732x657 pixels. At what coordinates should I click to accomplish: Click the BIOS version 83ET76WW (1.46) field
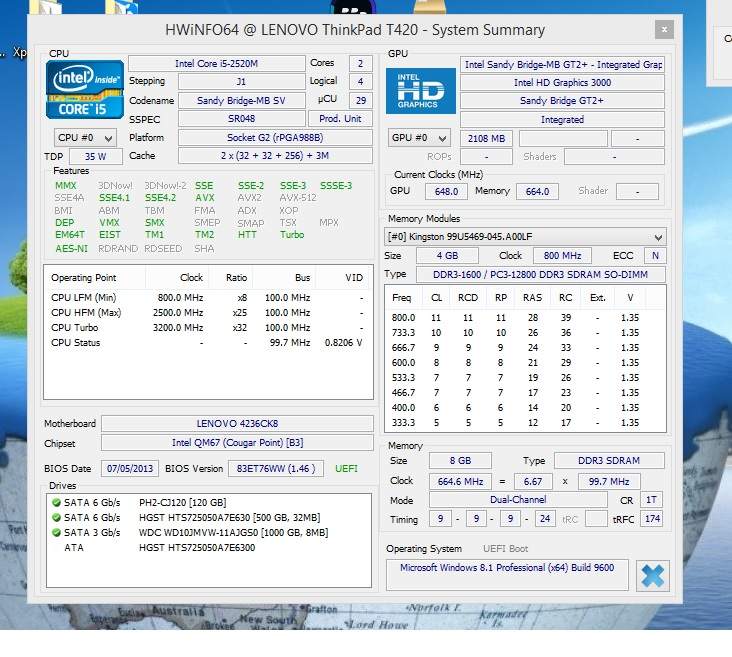276,468
